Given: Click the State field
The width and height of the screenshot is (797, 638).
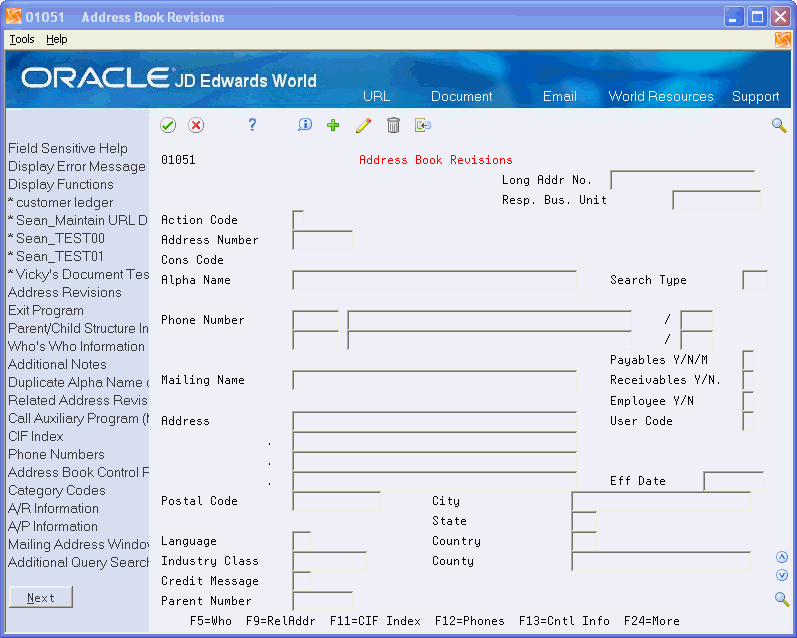Looking at the screenshot, I should click(x=584, y=521).
